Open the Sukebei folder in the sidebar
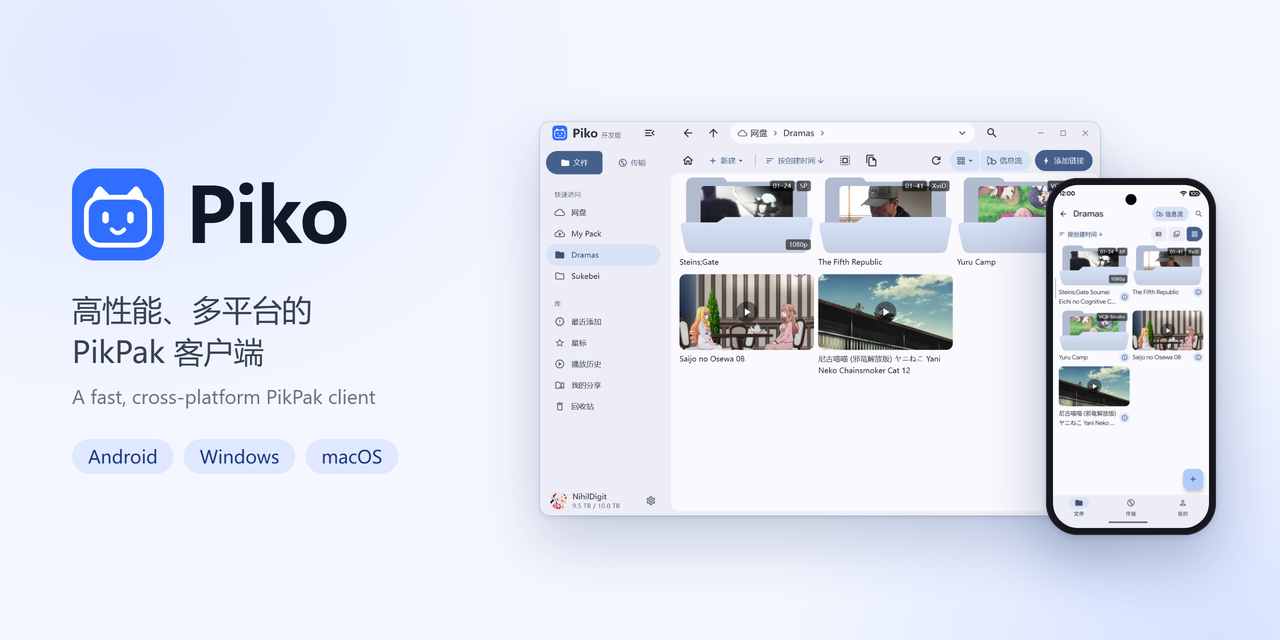 click(x=604, y=276)
